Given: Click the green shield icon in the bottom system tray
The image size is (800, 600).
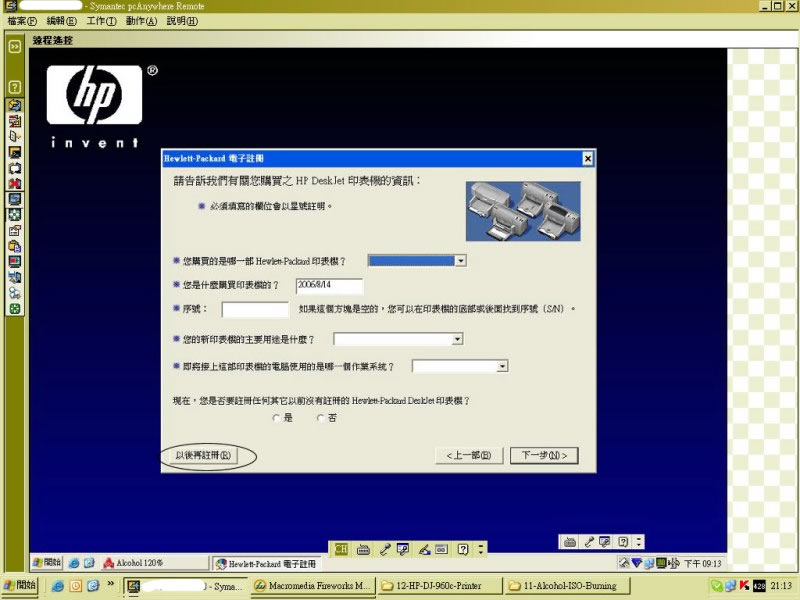Looking at the screenshot, I should coord(717,586).
